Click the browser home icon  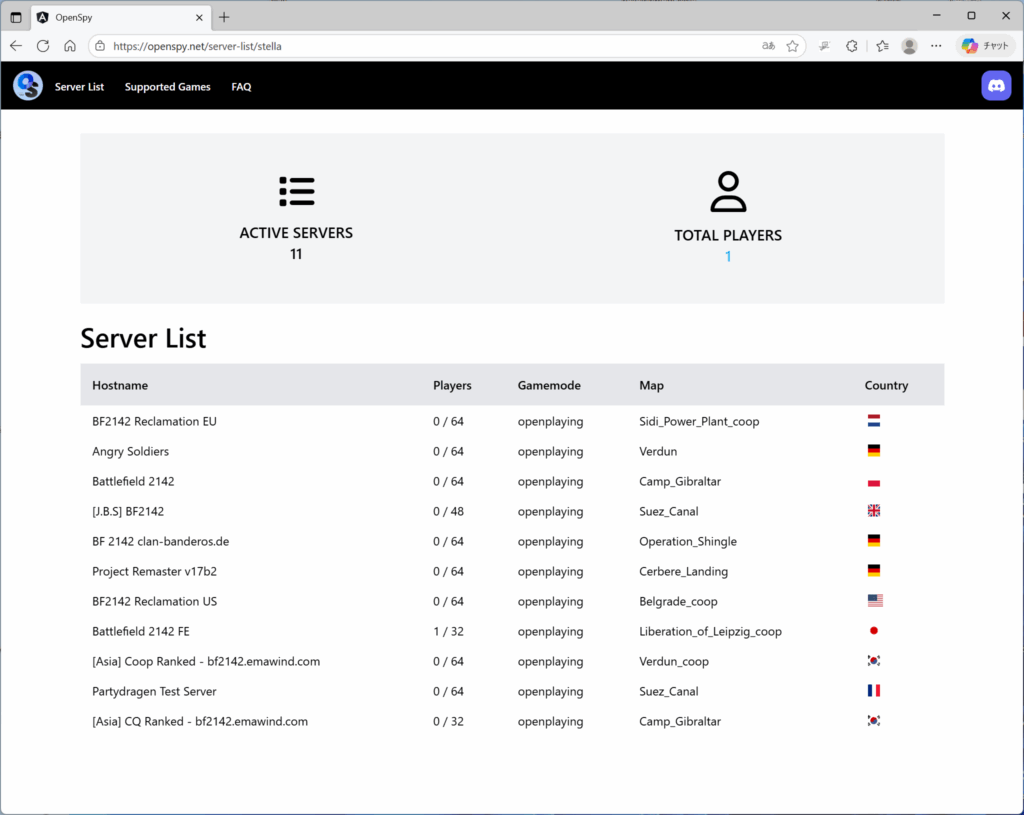[x=70, y=46]
